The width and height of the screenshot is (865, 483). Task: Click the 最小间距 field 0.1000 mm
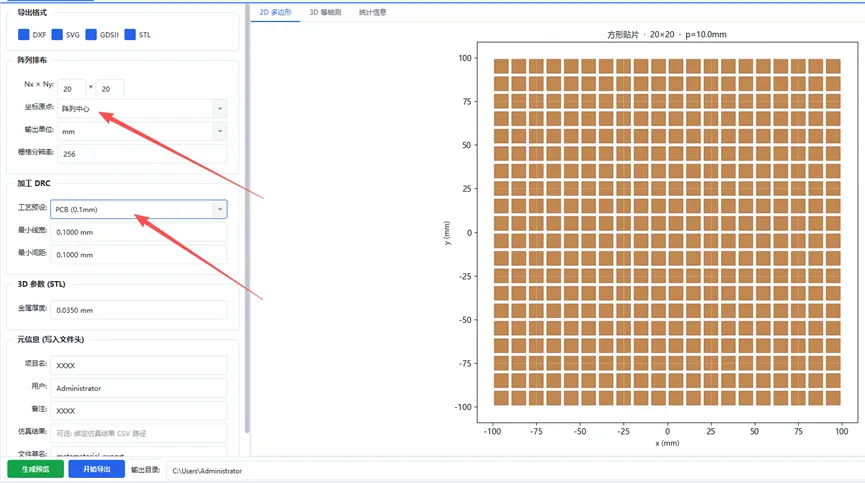138,255
